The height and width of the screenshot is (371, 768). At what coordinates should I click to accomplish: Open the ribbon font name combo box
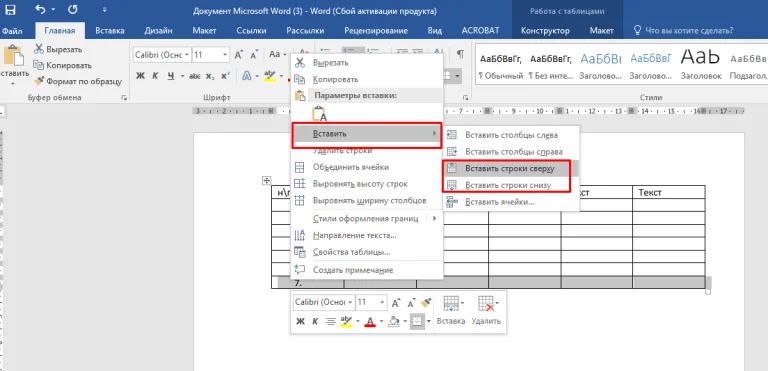(162, 54)
